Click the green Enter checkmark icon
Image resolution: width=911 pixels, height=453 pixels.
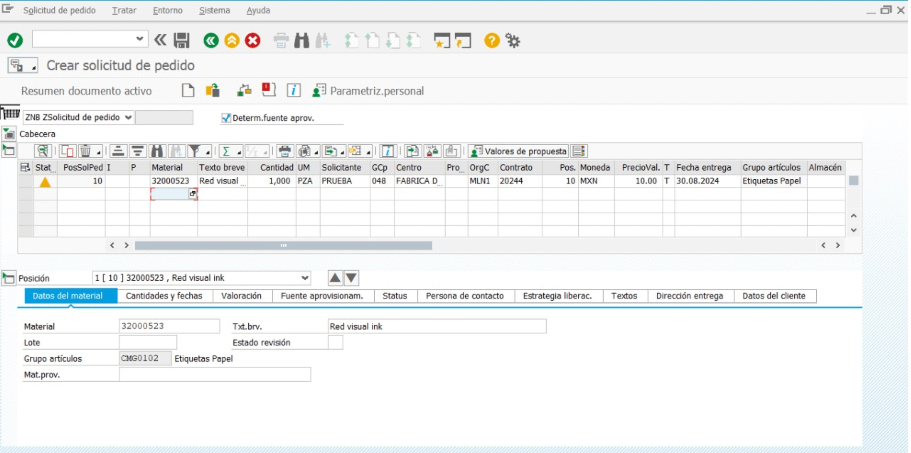click(15, 40)
